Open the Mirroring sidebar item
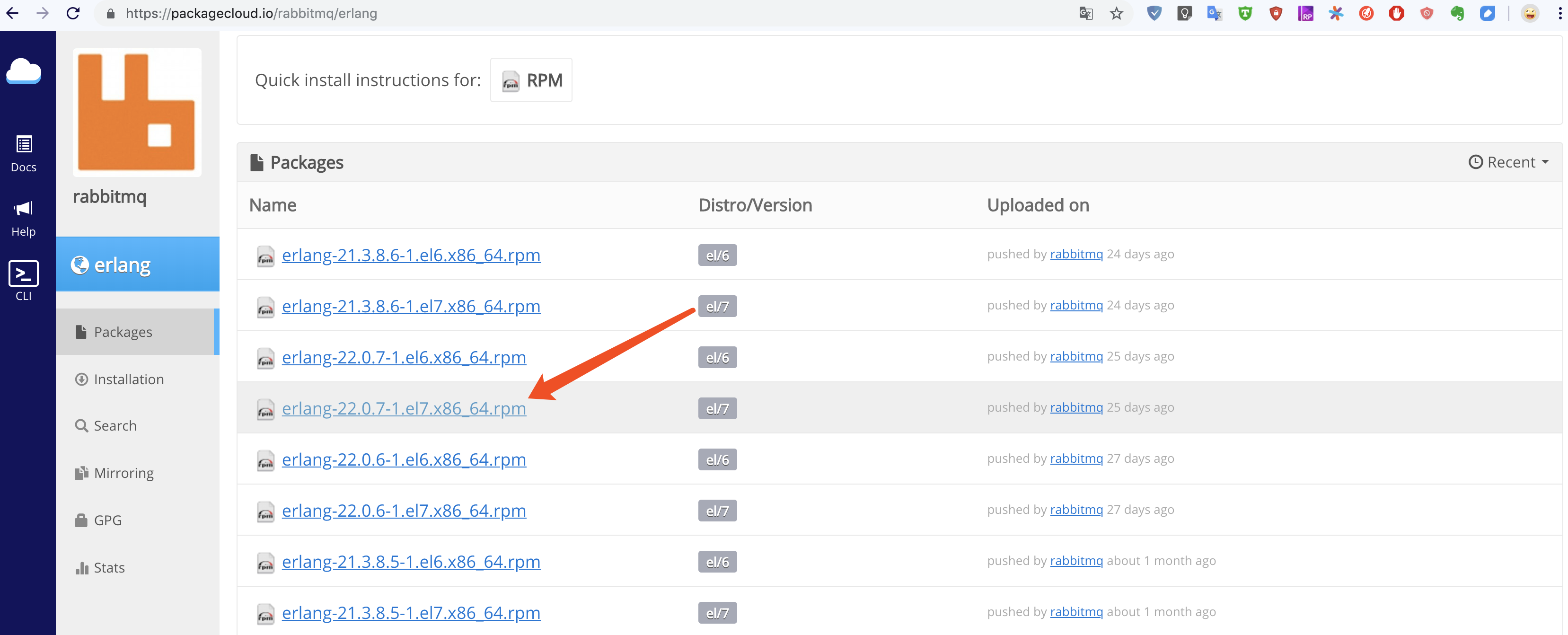This screenshot has width=1568, height=635. tap(123, 473)
